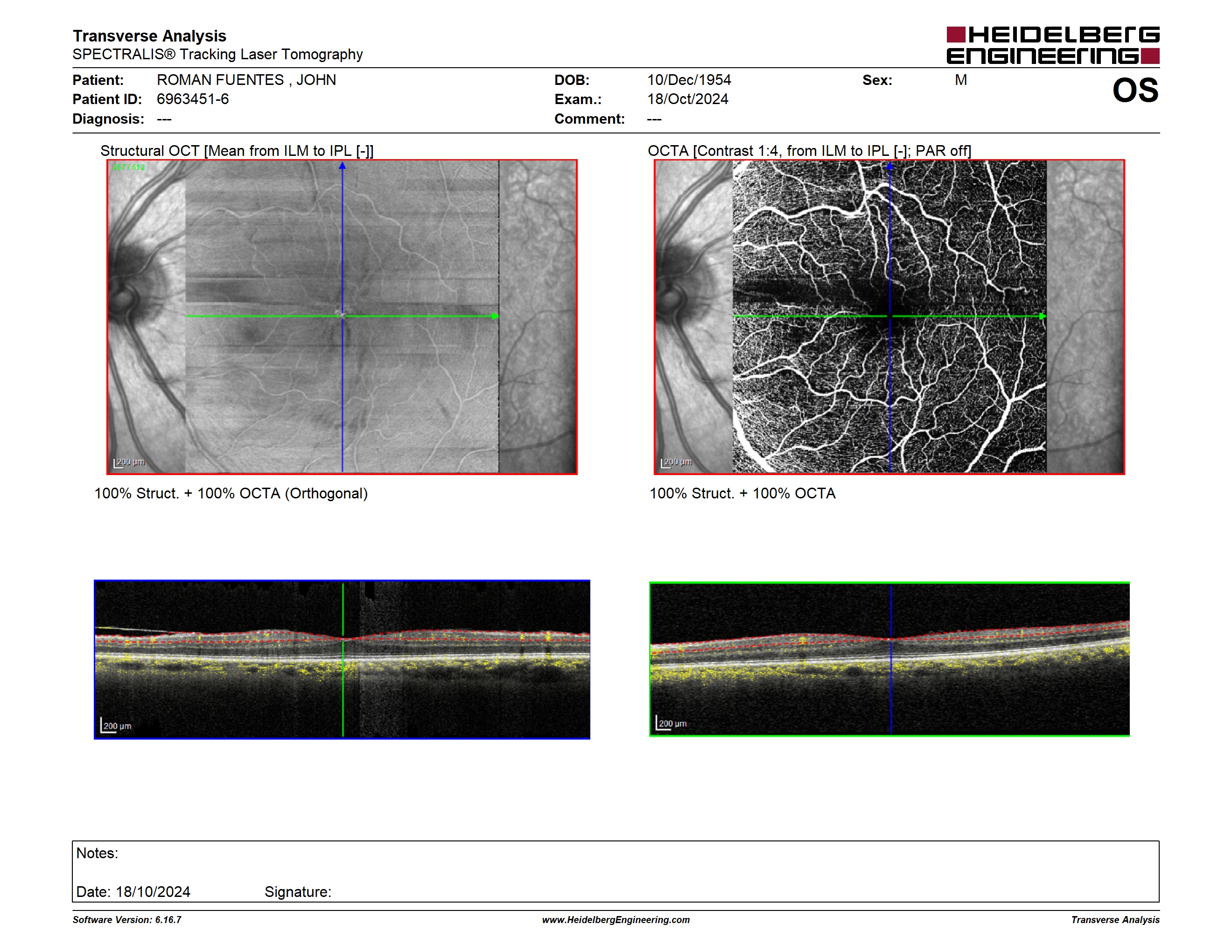Click the green arrowhead on OCTA scan line
This screenshot has height=952, width=1232.
(x=1043, y=316)
